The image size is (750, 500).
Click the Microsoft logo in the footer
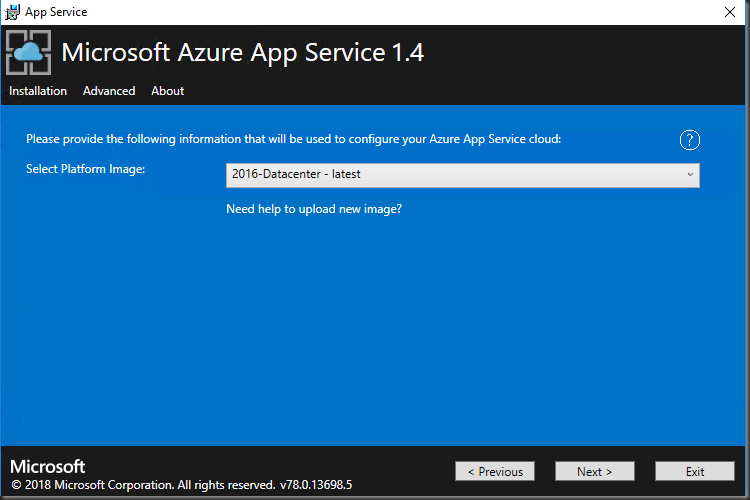coord(47,467)
